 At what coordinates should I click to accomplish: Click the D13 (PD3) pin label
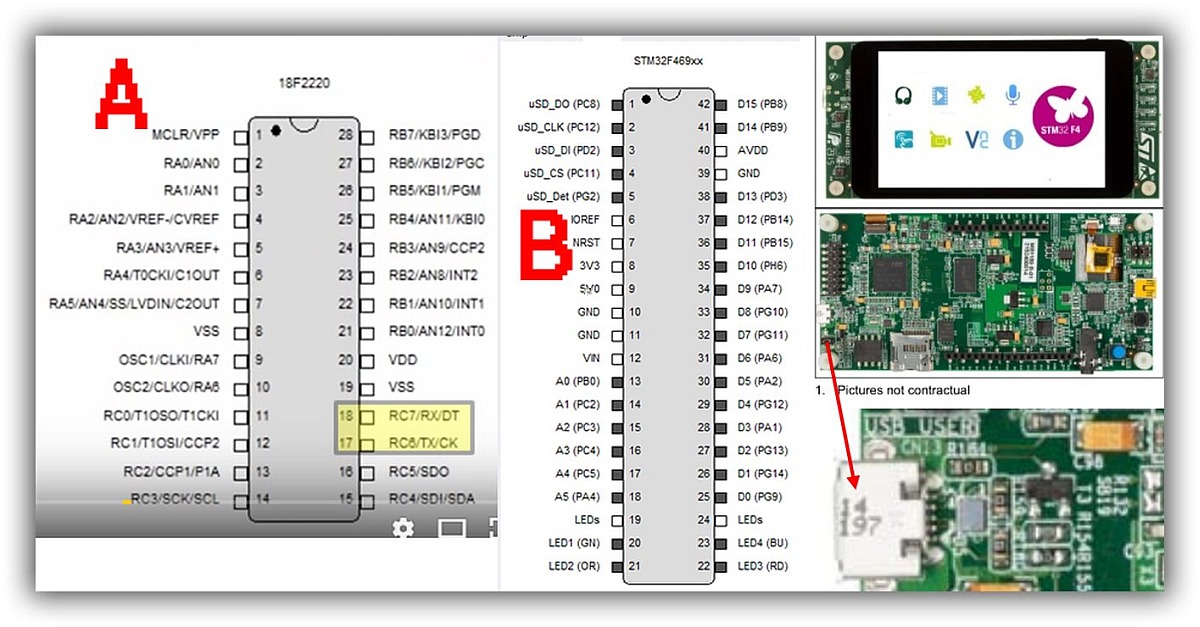point(762,196)
